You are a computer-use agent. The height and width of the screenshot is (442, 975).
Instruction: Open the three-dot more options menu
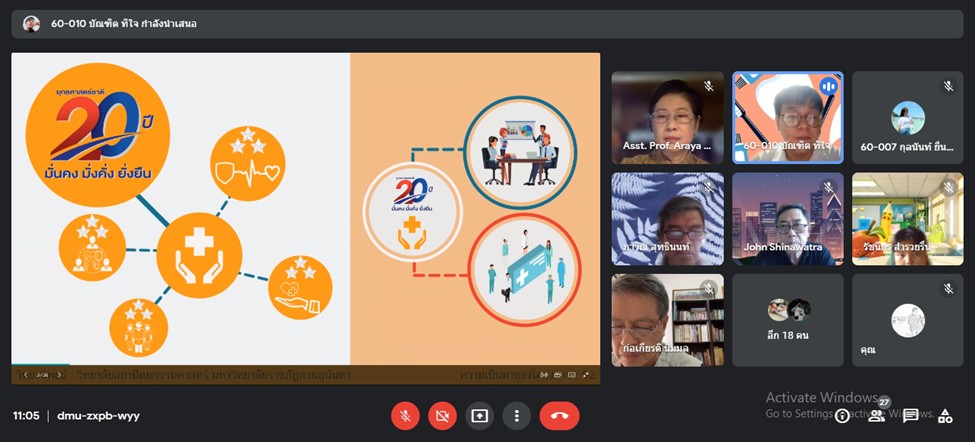[x=516, y=415]
